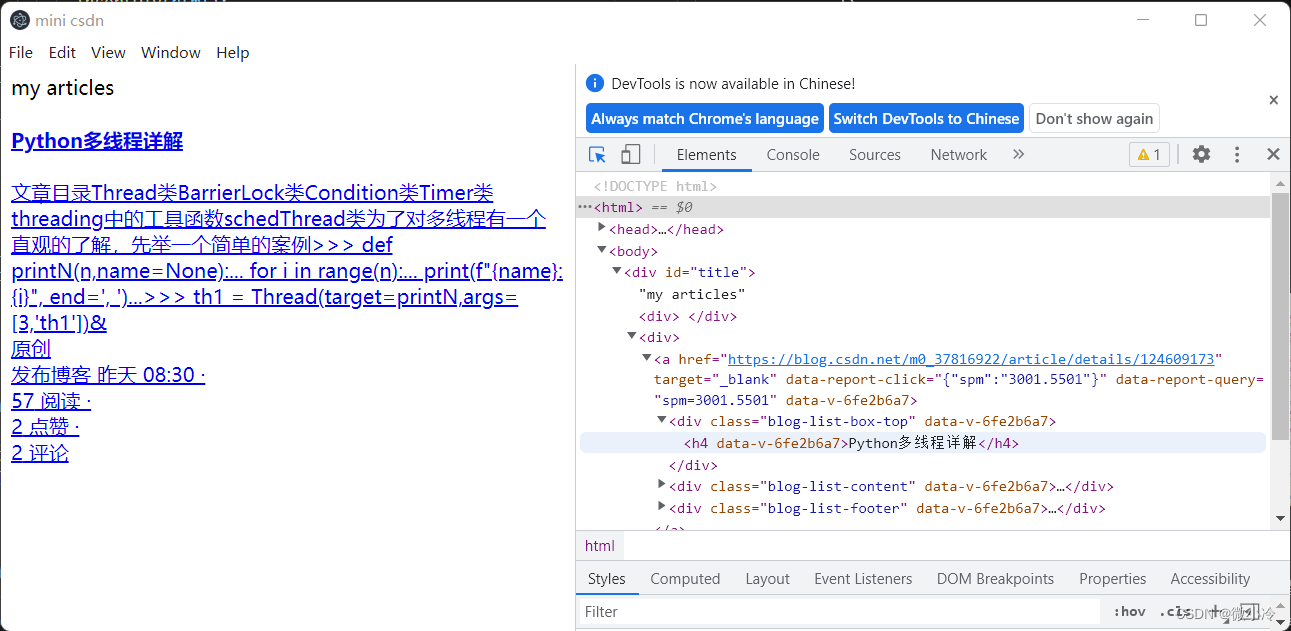
Task: Click Switch DevTools to Chinese button
Action: click(x=926, y=118)
